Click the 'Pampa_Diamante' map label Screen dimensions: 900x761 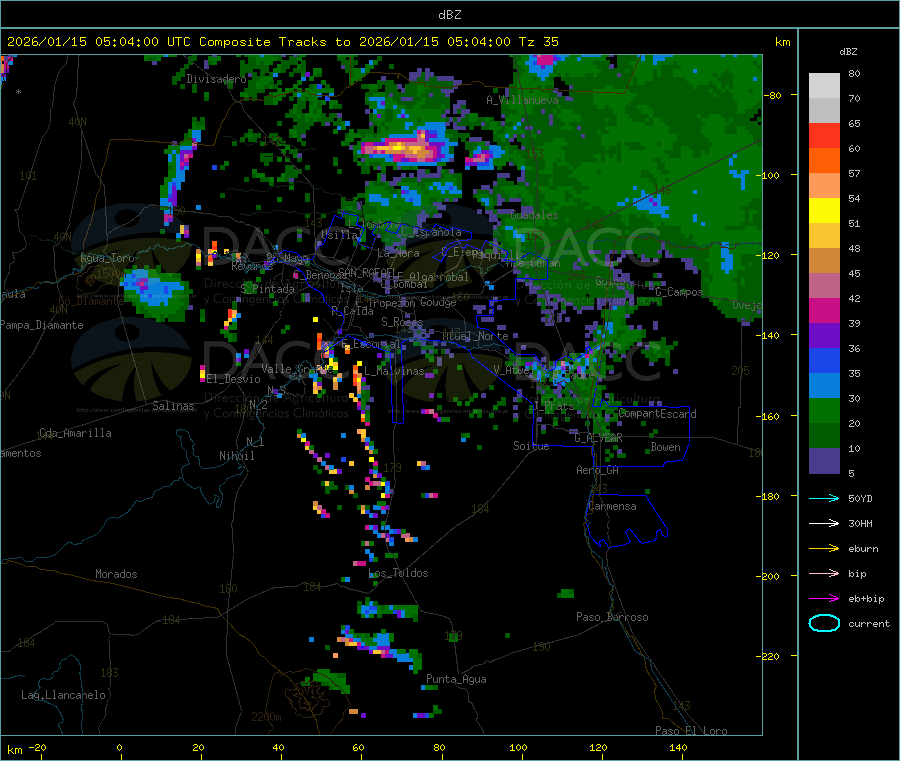coord(41,325)
